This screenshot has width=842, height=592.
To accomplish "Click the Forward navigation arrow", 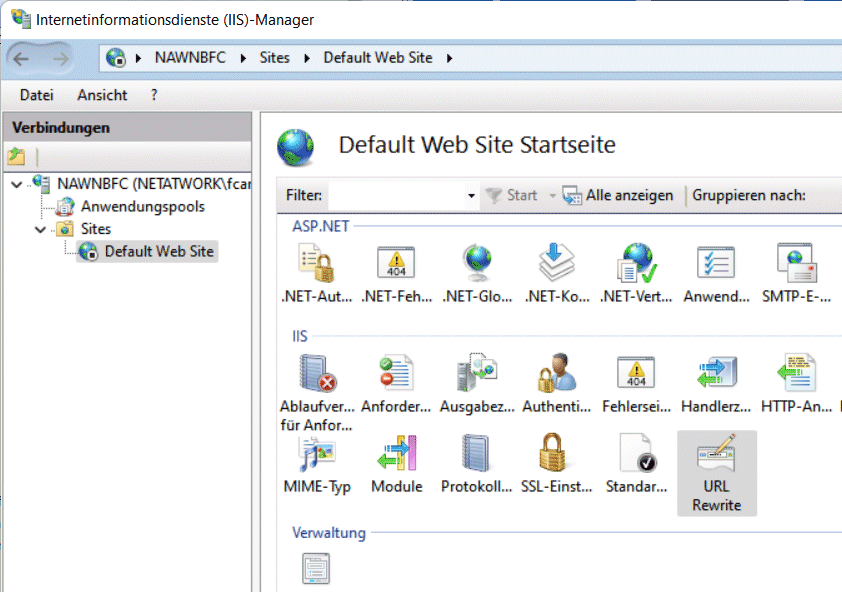I will pyautogui.click(x=60, y=59).
